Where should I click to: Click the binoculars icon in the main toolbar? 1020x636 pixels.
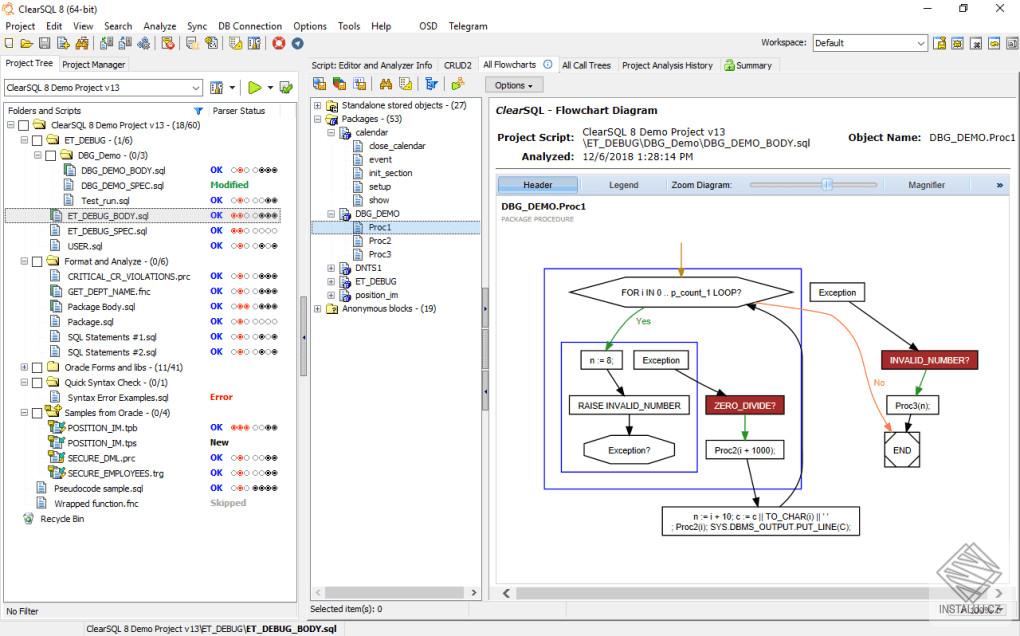point(81,44)
